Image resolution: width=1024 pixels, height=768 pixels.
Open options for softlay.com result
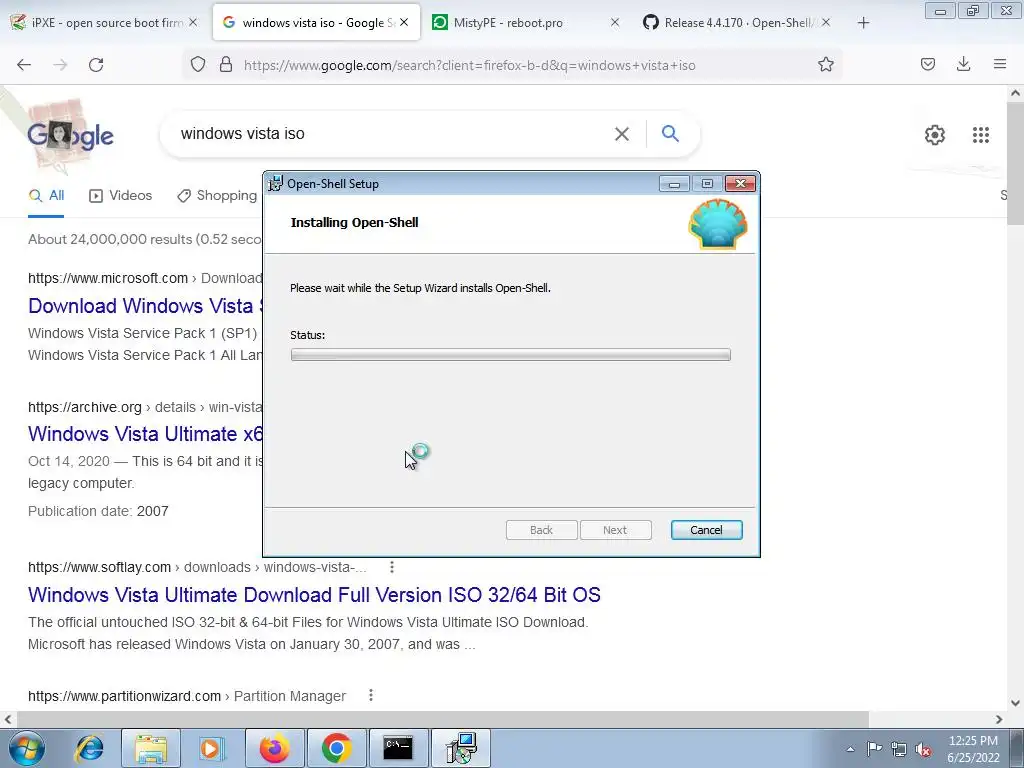(391, 567)
